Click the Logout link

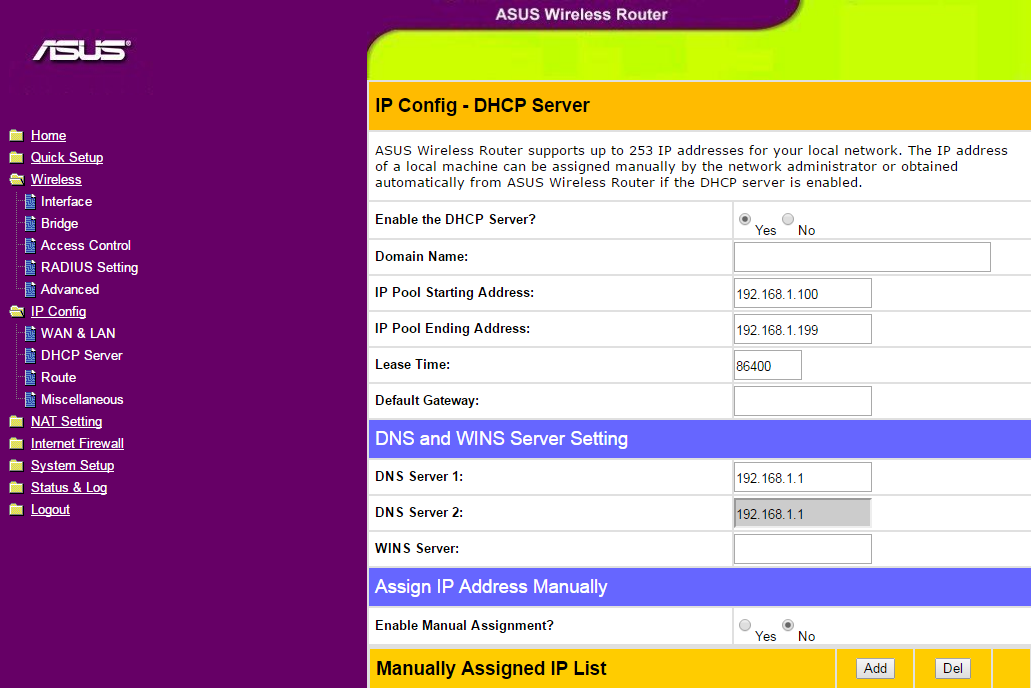50,510
